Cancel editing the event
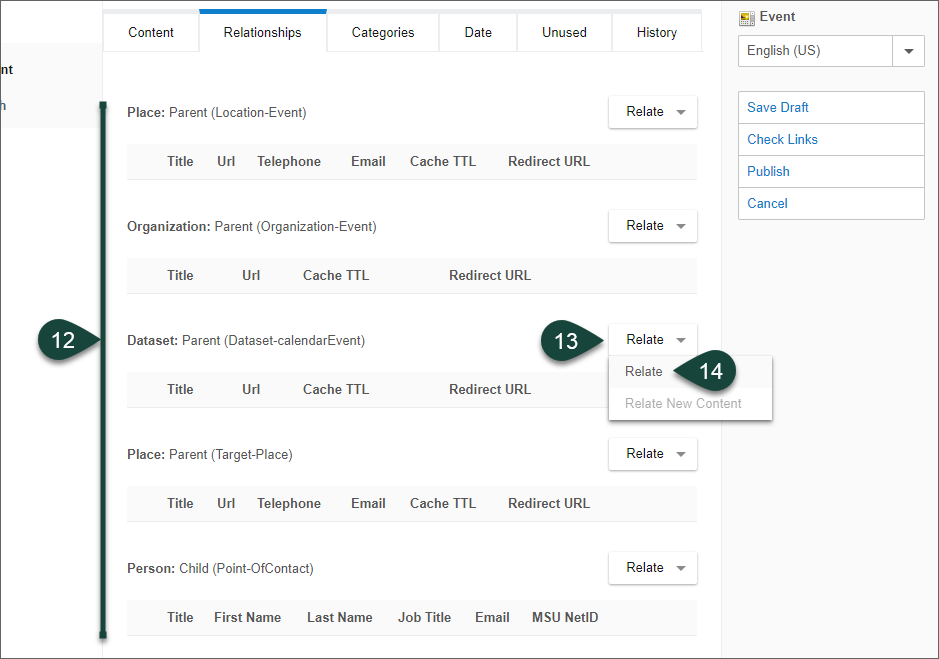Image resolution: width=939 pixels, height=659 pixels. click(x=767, y=203)
